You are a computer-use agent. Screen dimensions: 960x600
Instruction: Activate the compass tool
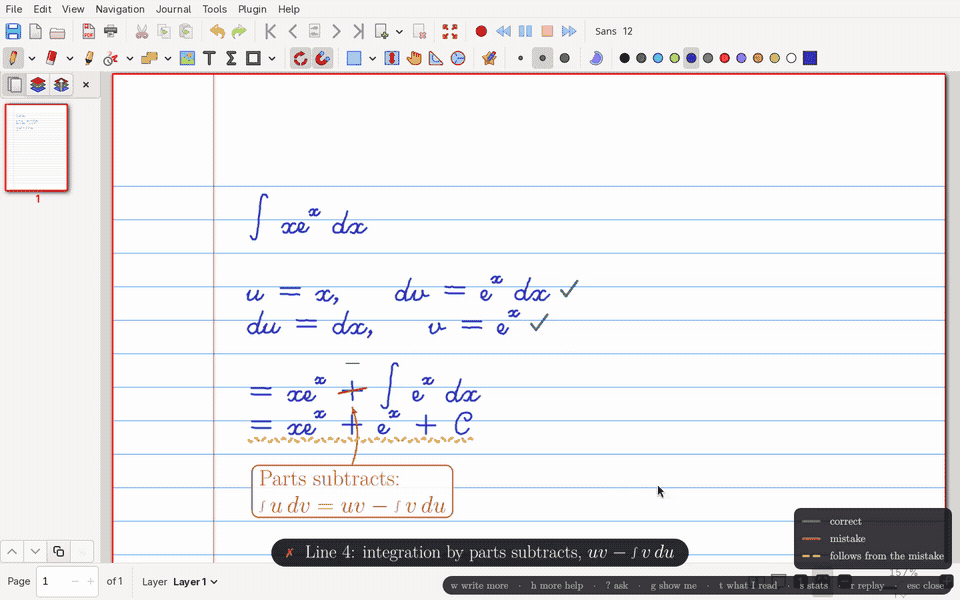coord(458,58)
